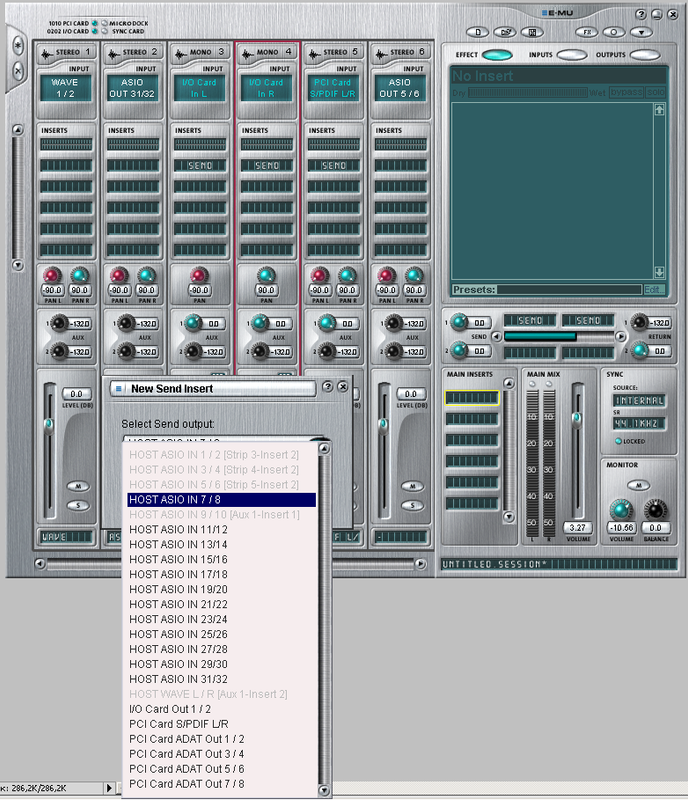
Task: Open strip 6 ASIO OUT 5/6 input selector
Action: click(x=400, y=88)
